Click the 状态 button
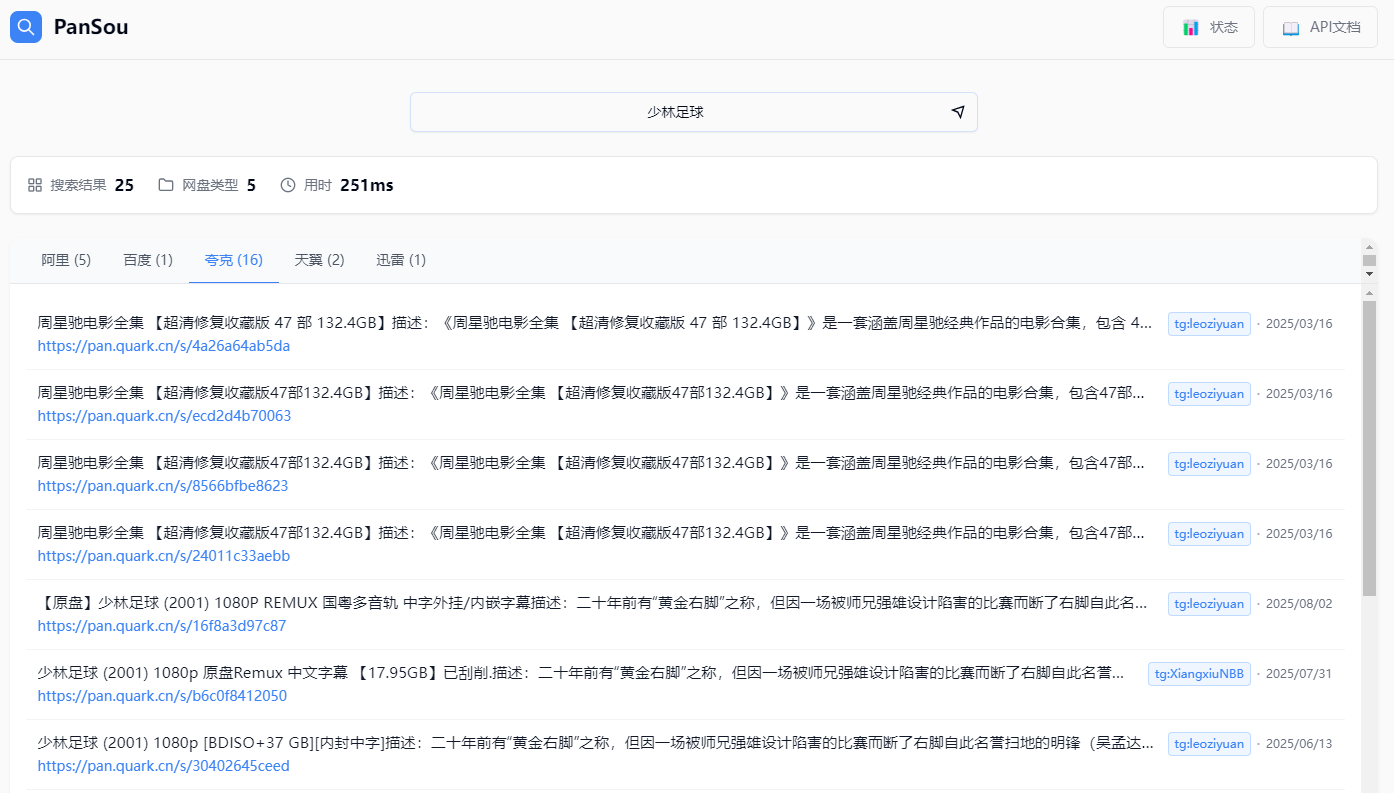Screen dimensions: 1394x793 (1209, 27)
